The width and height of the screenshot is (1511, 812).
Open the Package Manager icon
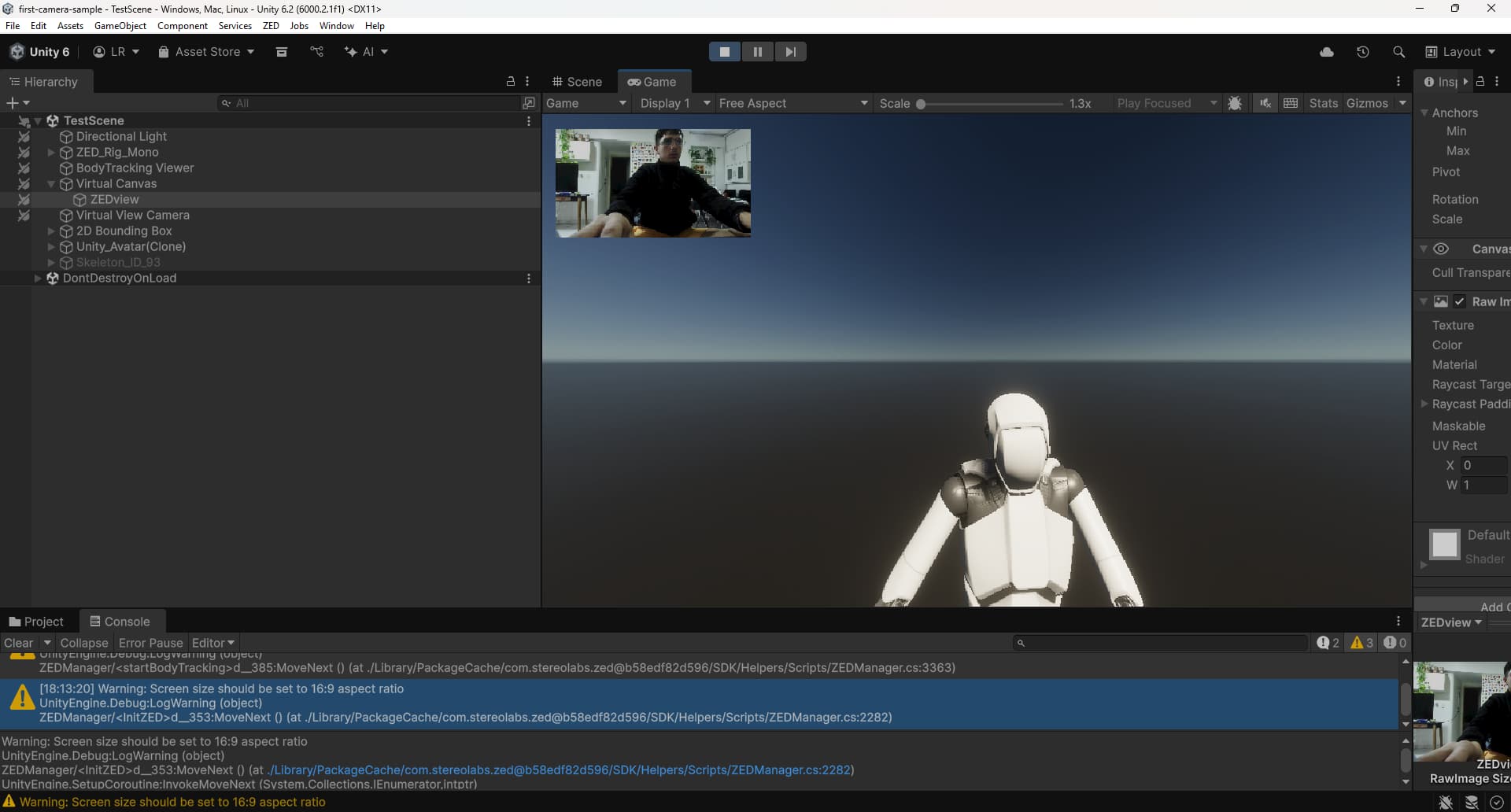tap(281, 52)
